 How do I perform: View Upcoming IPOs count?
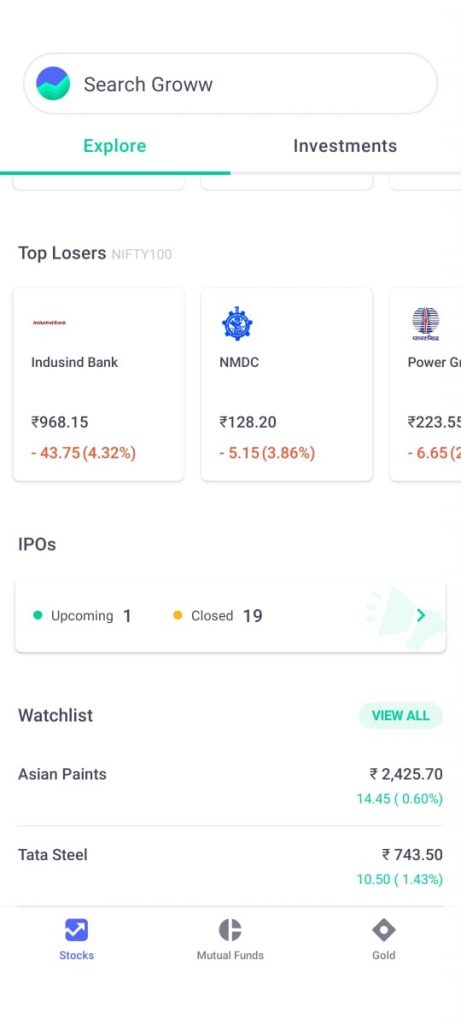tap(82, 616)
